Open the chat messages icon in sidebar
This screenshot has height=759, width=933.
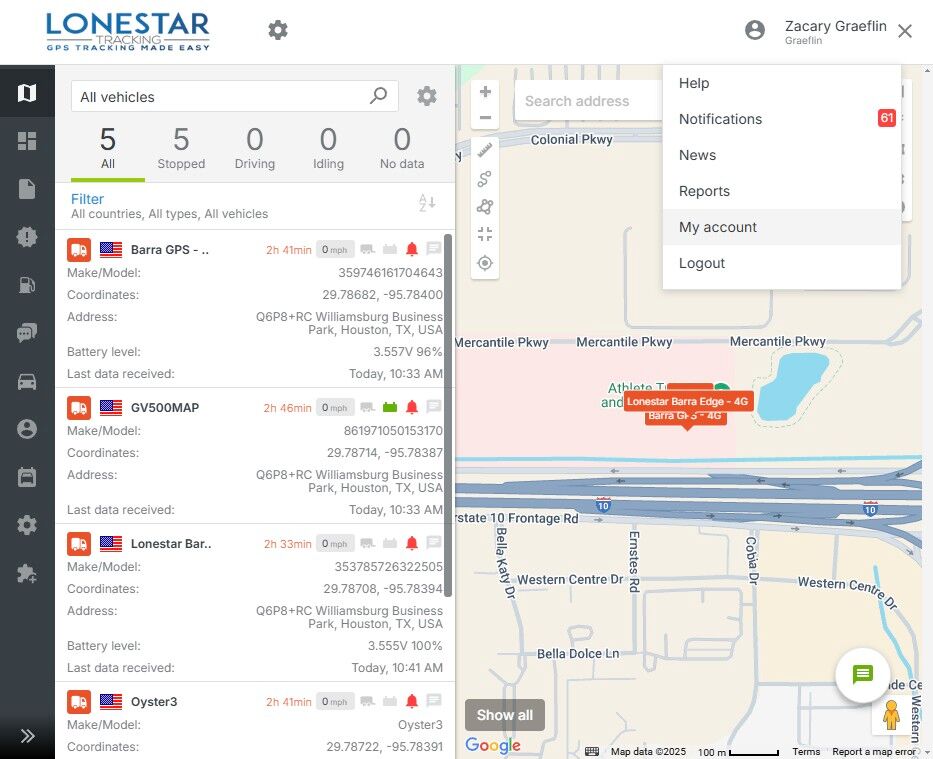tap(27, 333)
